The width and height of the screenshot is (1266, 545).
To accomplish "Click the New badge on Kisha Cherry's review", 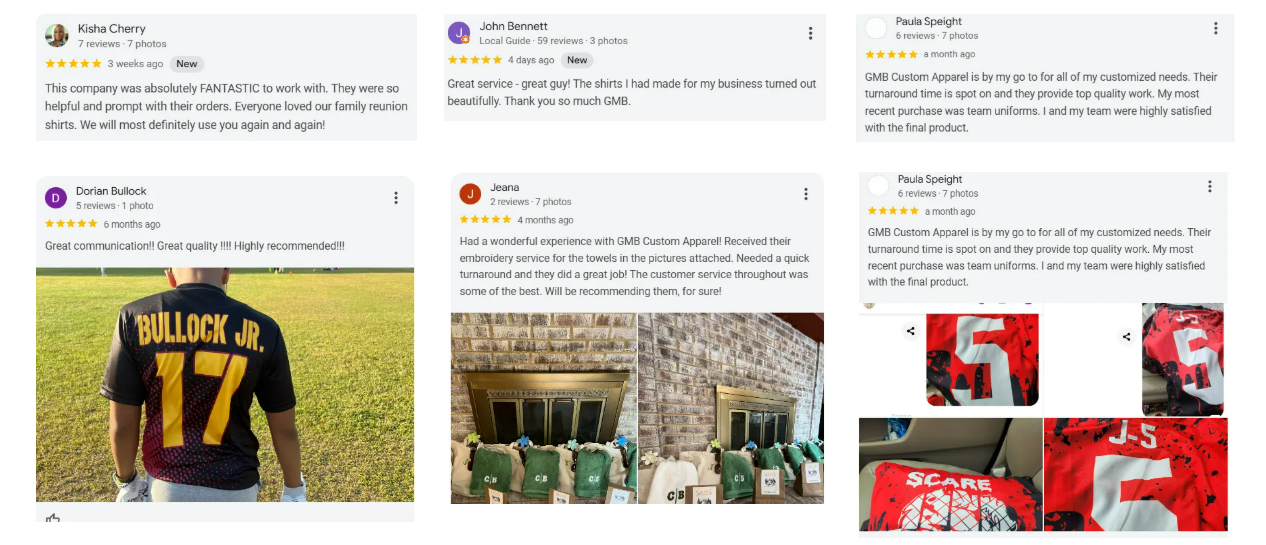I will coord(186,64).
